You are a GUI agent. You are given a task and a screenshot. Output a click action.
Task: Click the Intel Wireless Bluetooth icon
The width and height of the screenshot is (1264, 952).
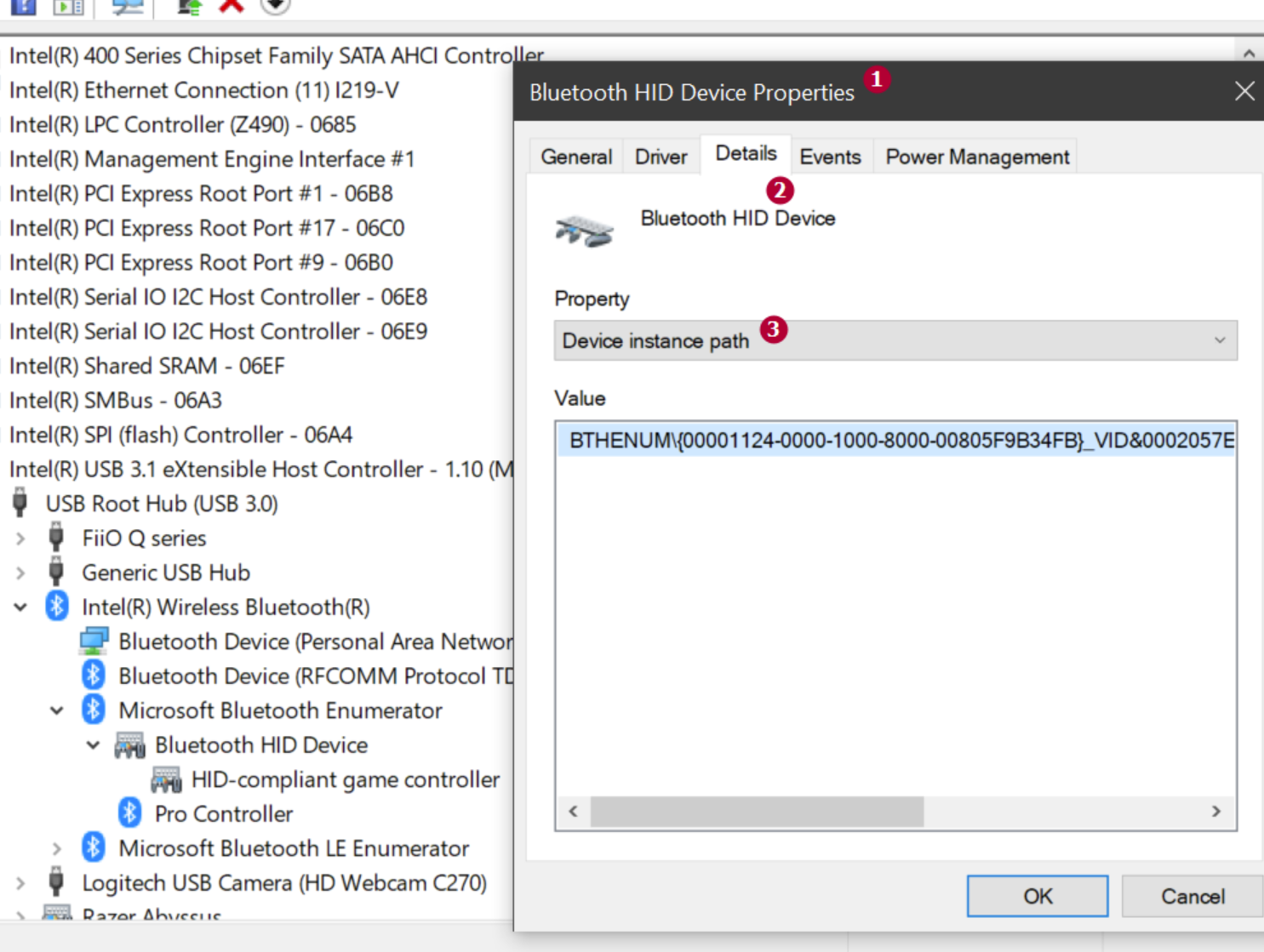(57, 607)
